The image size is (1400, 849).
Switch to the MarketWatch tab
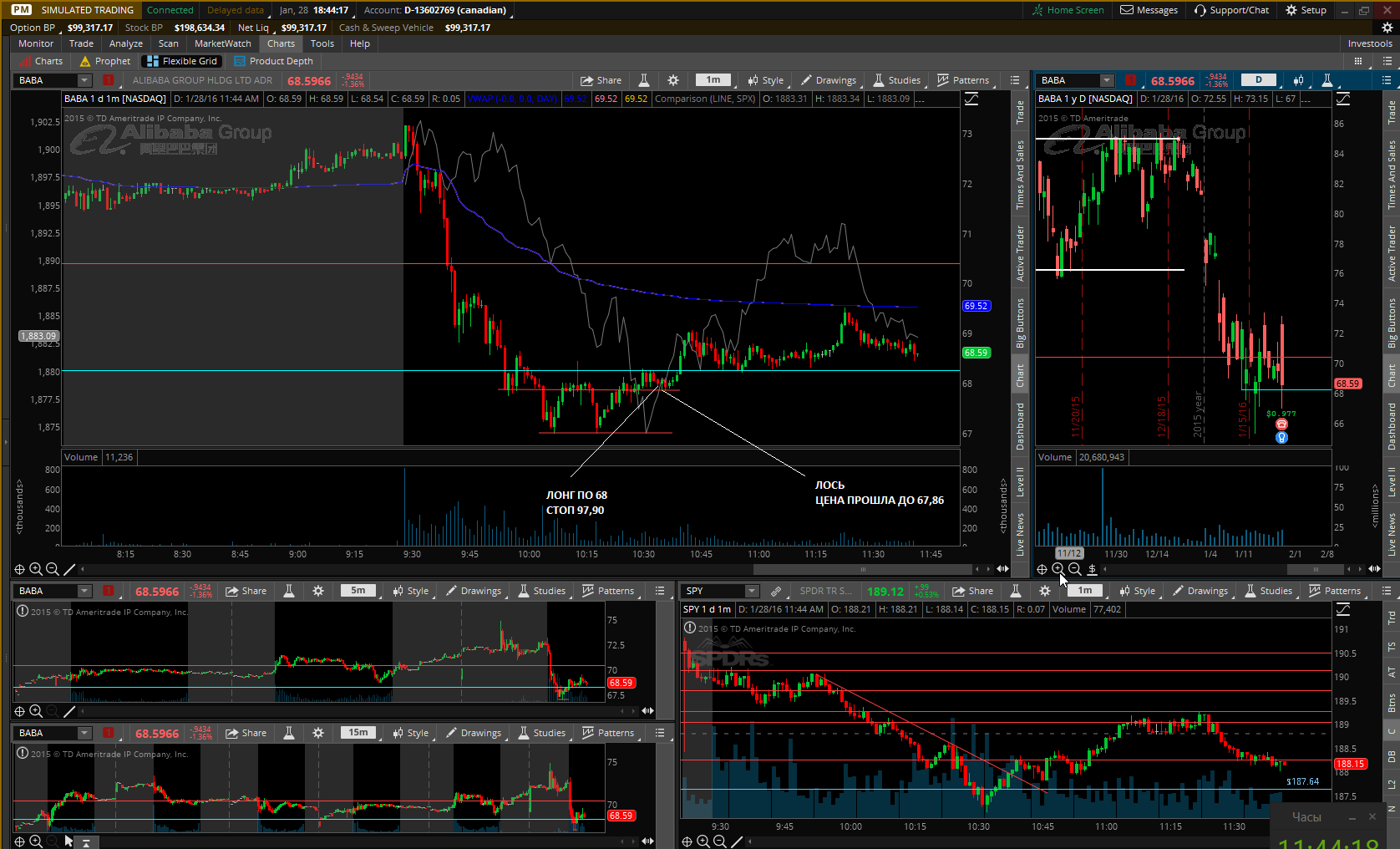(222, 43)
